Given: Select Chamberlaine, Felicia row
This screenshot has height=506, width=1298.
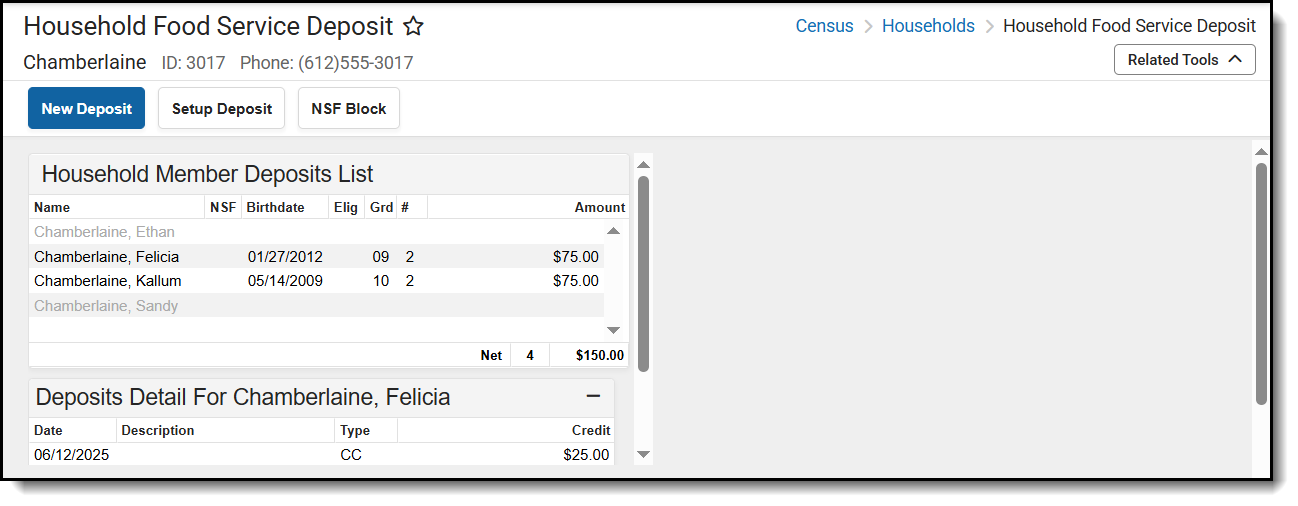Looking at the screenshot, I should [x=106, y=257].
